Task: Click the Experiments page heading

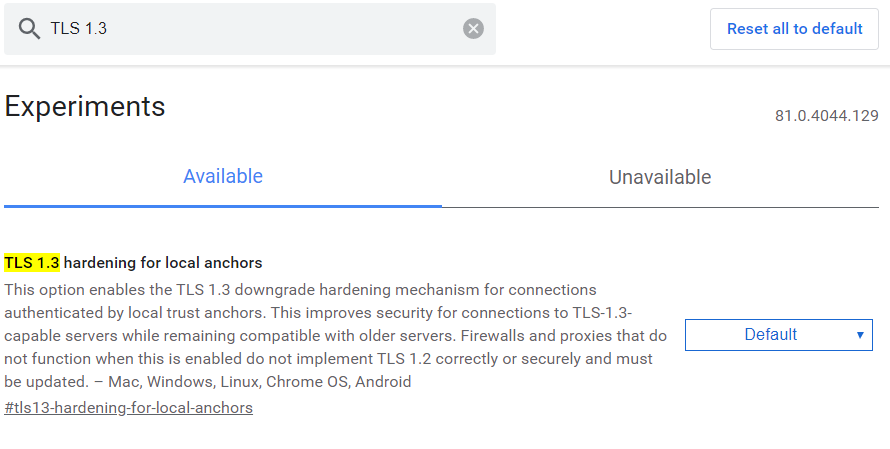Action: (85, 107)
